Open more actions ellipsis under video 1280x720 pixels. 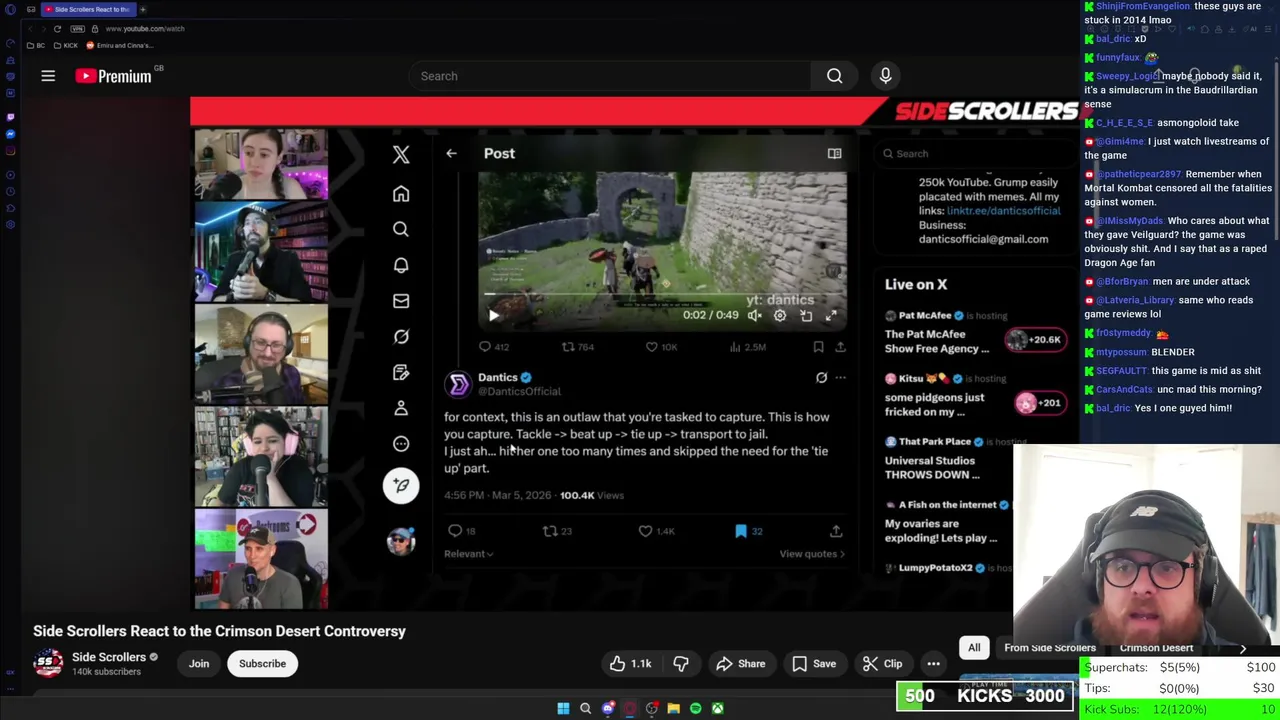click(x=933, y=664)
